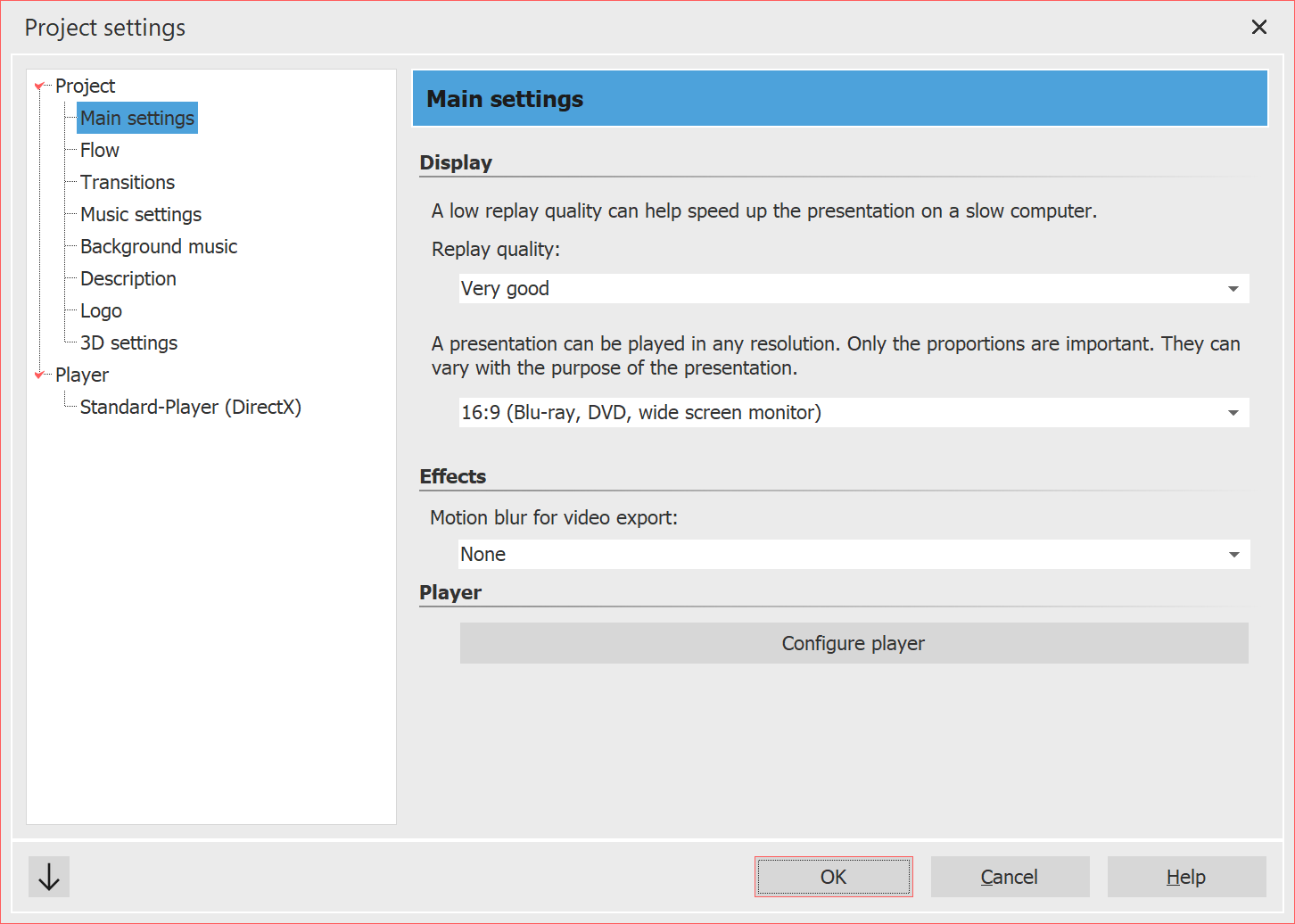Open the Help documentation
The width and height of the screenshot is (1295, 924).
click(x=1186, y=877)
